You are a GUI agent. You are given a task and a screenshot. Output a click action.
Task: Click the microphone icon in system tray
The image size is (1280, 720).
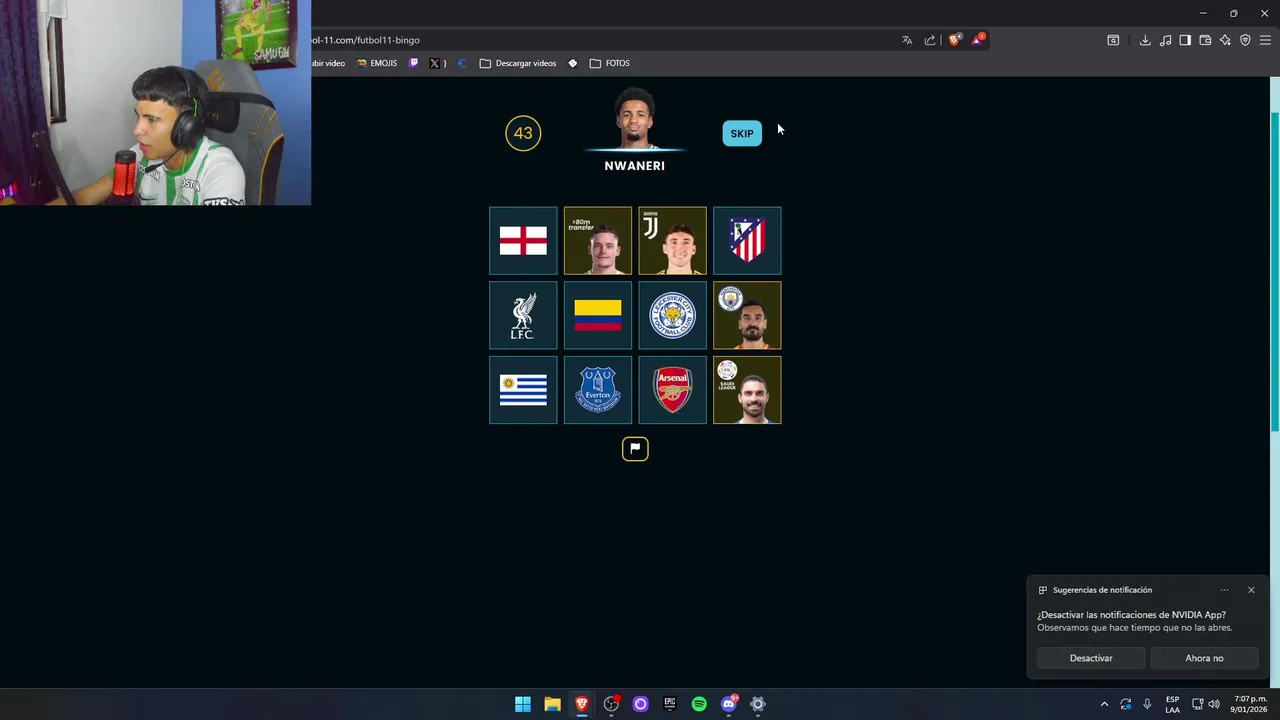(1147, 704)
